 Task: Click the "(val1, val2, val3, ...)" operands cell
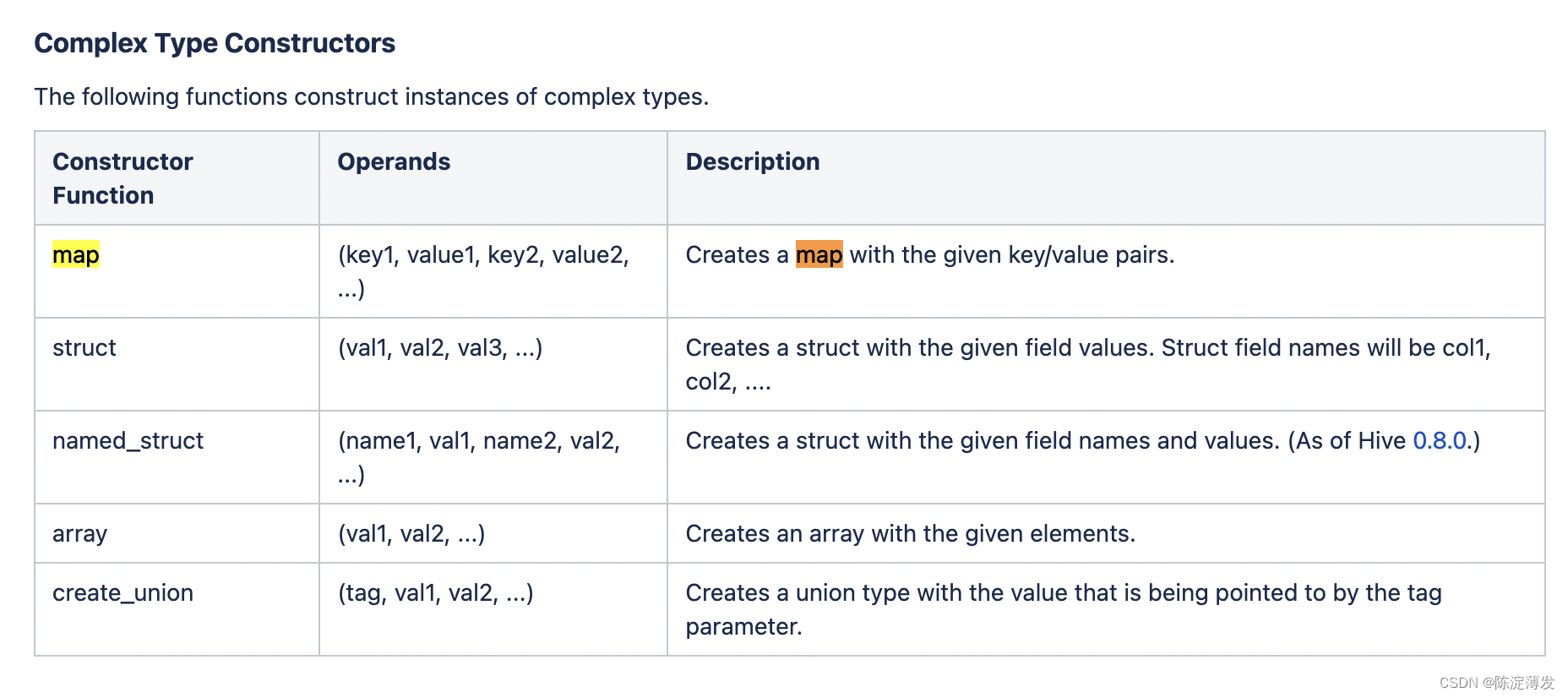[493, 364]
